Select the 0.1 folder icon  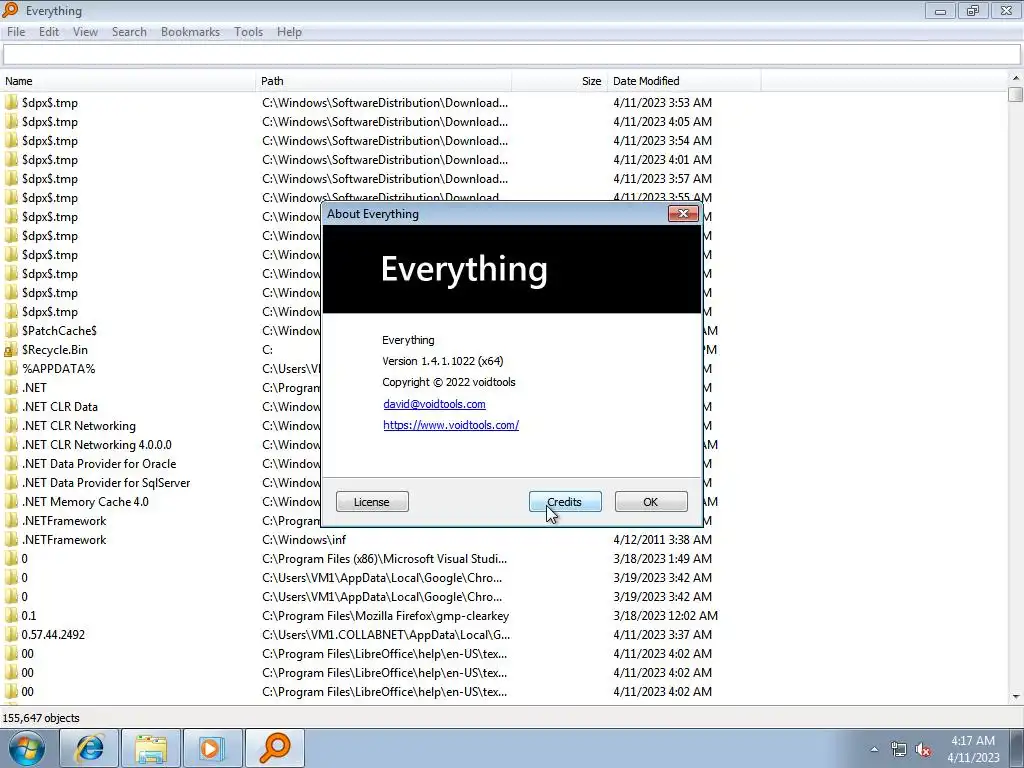(11, 616)
